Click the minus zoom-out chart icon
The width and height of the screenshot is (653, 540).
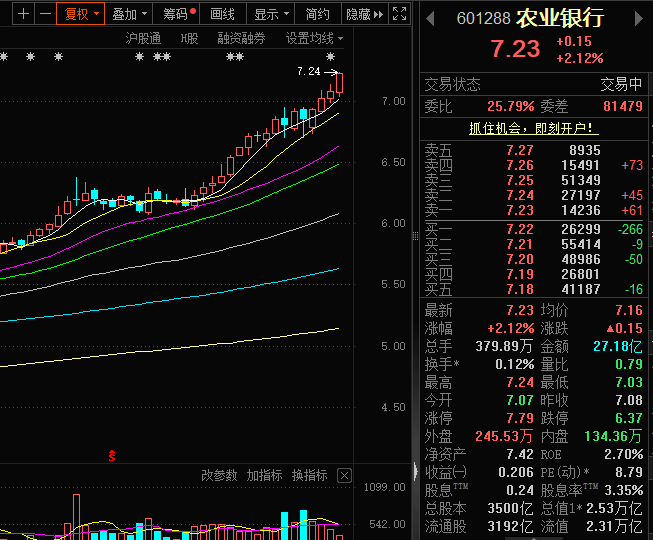[45, 14]
